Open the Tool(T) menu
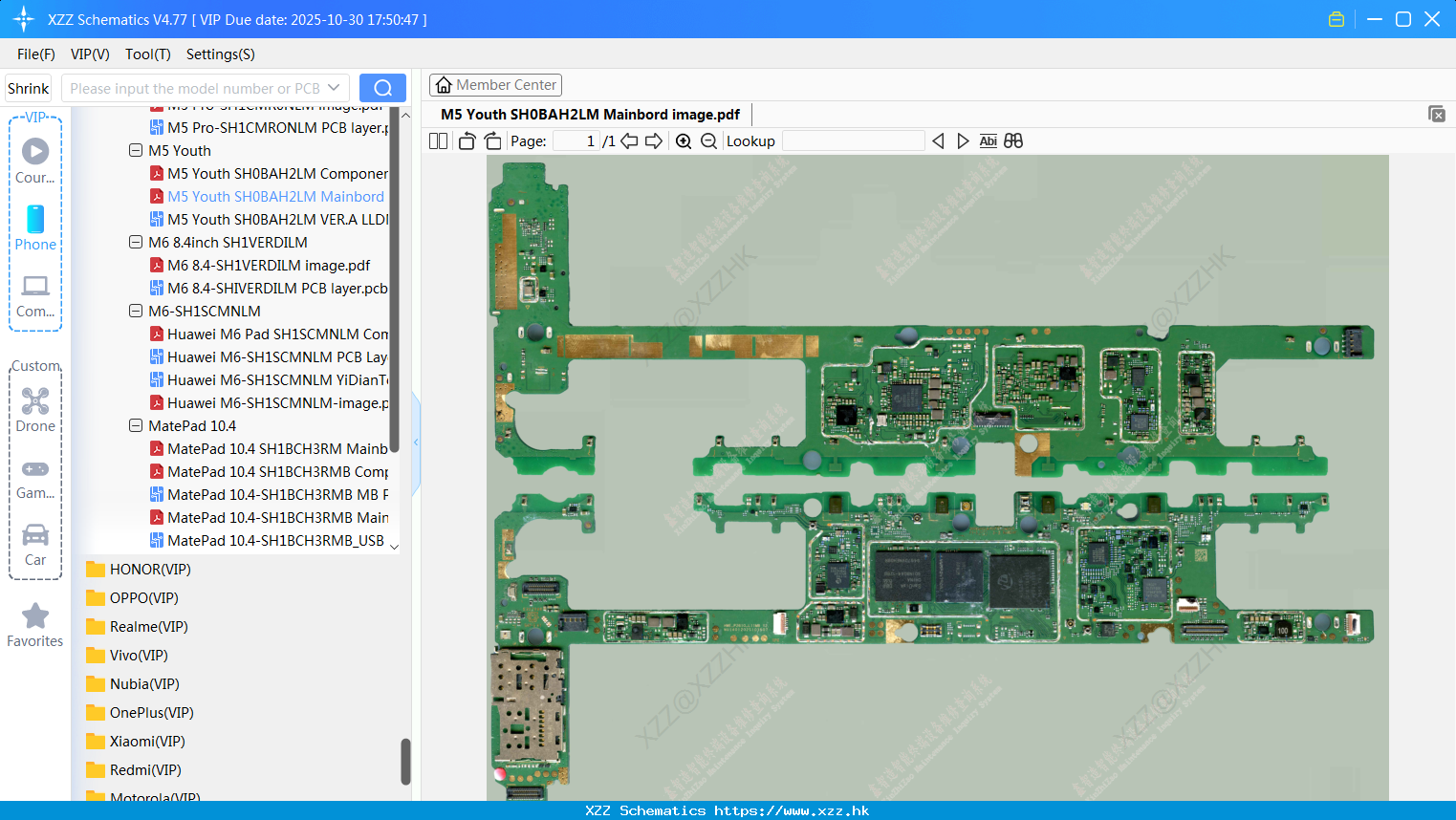The height and width of the screenshot is (820, 1456). point(148,54)
